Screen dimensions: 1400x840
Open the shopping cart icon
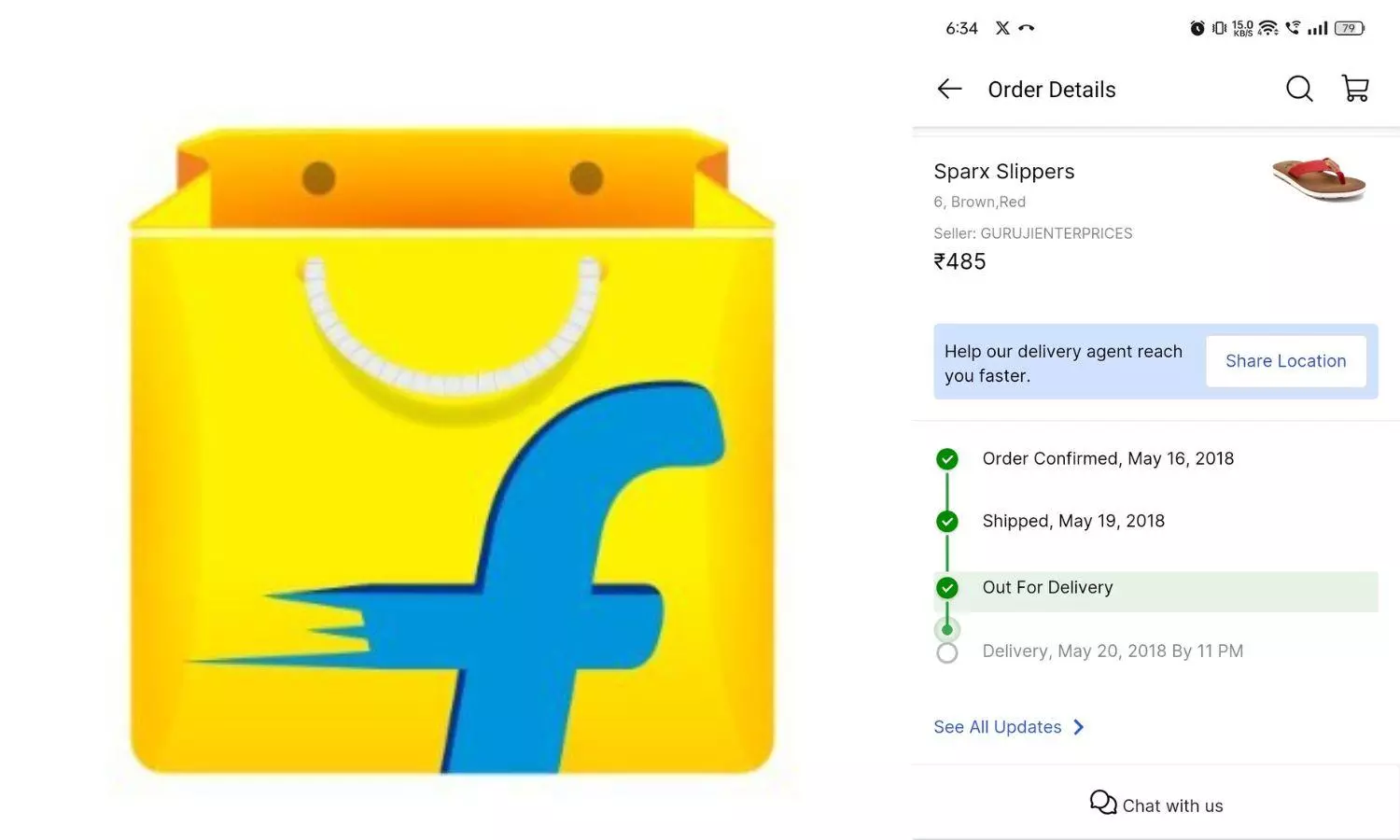pyautogui.click(x=1355, y=88)
